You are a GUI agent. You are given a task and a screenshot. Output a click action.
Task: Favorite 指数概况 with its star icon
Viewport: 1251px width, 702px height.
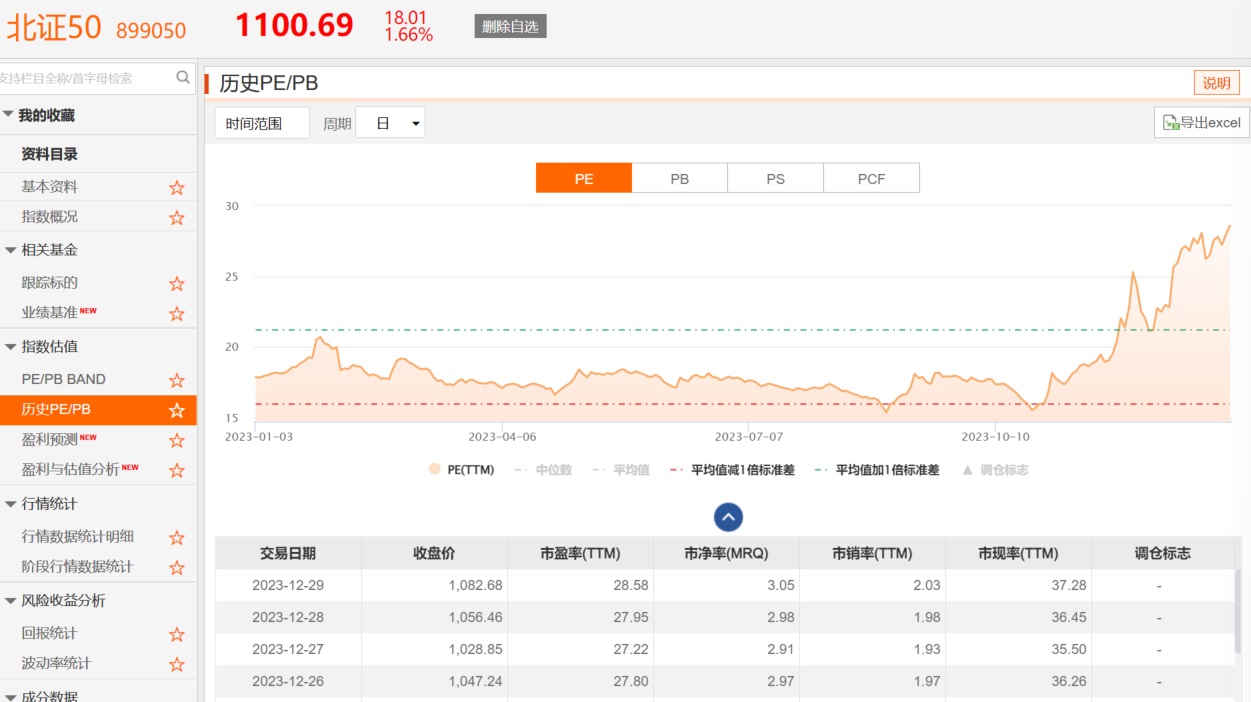pos(177,217)
